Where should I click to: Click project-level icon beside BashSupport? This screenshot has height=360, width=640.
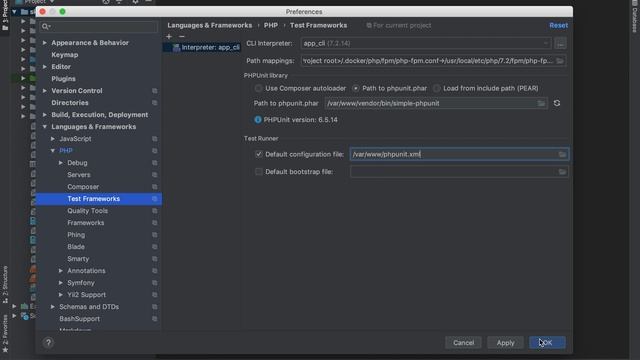[x=155, y=319]
